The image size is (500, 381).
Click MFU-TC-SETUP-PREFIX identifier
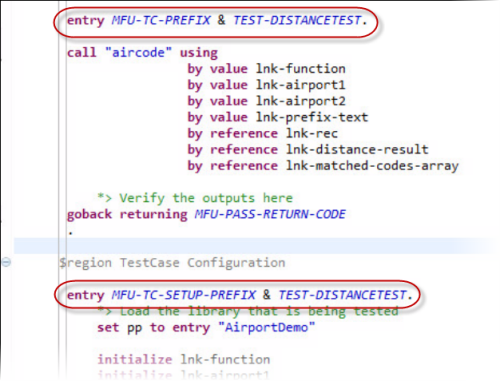pos(184,295)
